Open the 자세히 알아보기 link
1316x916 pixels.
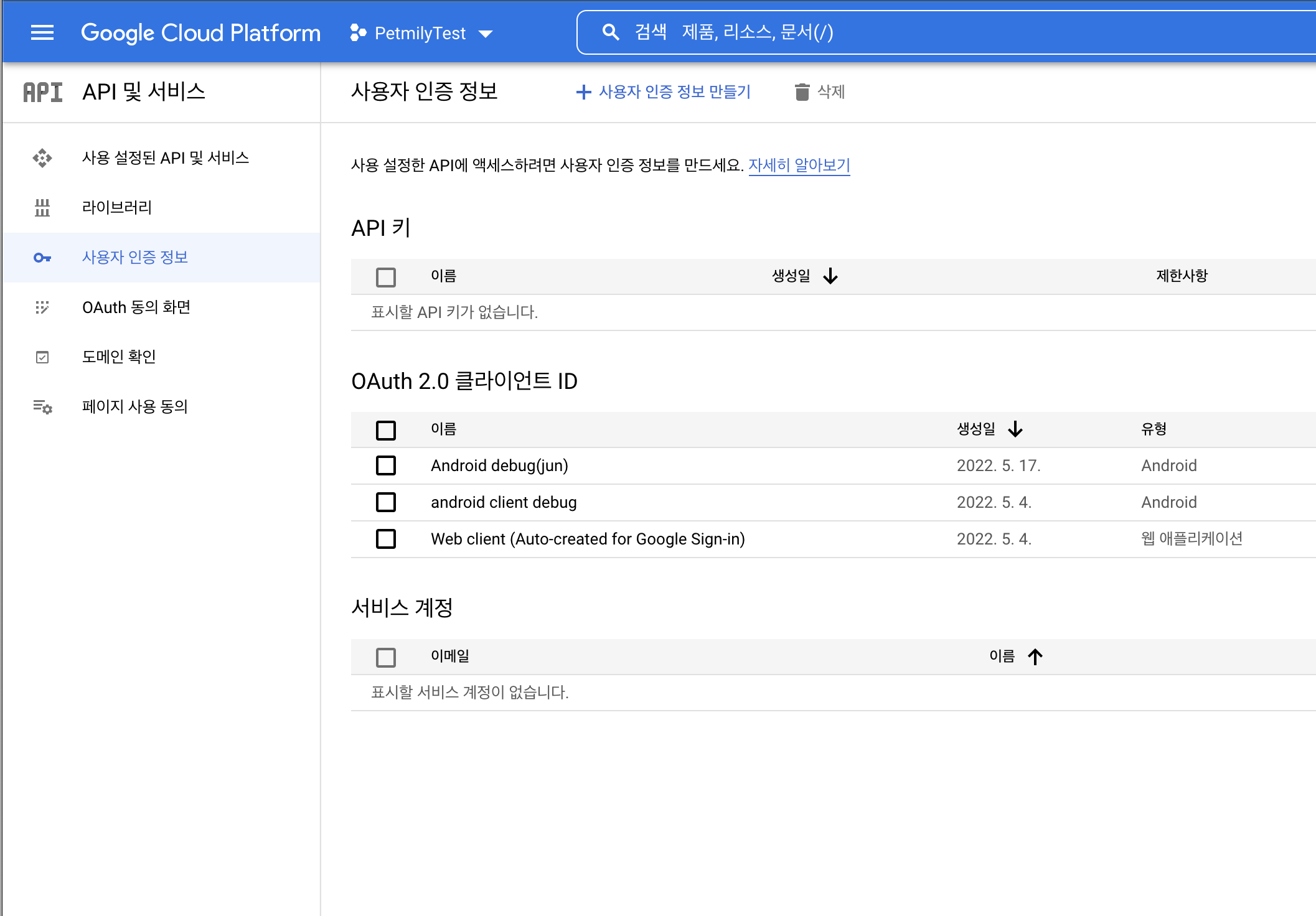[799, 165]
